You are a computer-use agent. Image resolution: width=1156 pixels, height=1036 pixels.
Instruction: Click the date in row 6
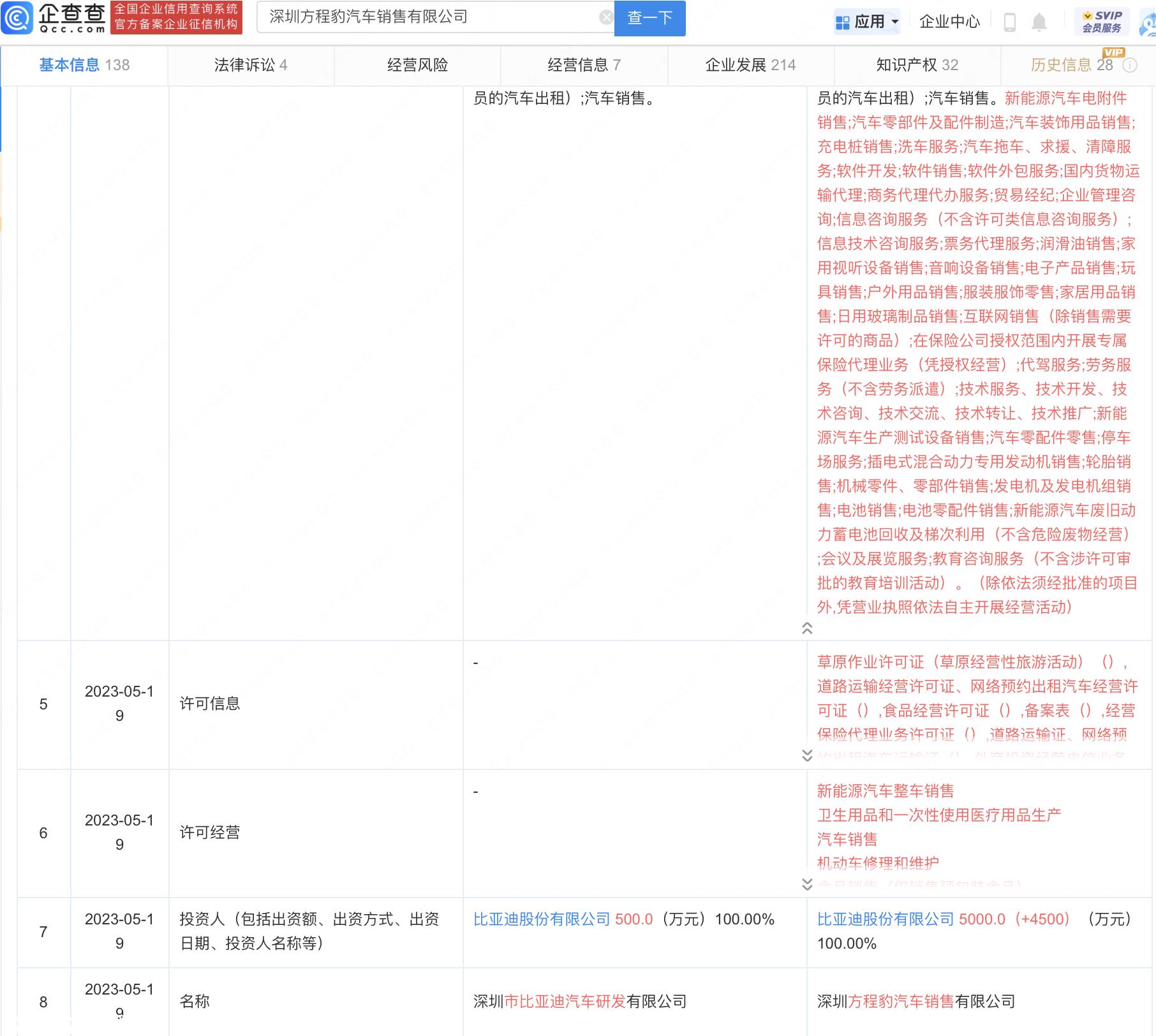pos(119,833)
